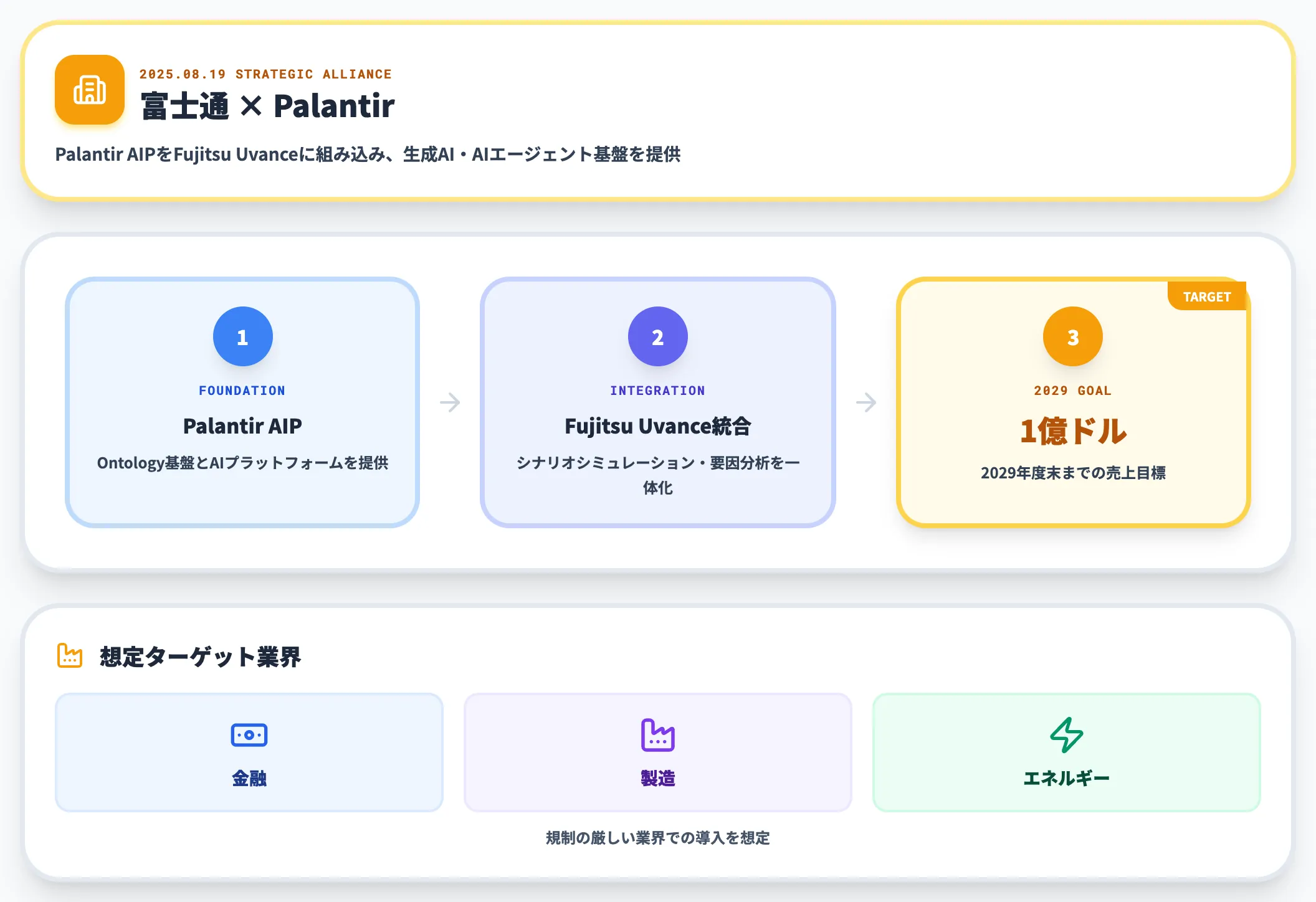The height and width of the screenshot is (902, 1316).
Task: Click the purple step 2 circle
Action: tap(658, 336)
